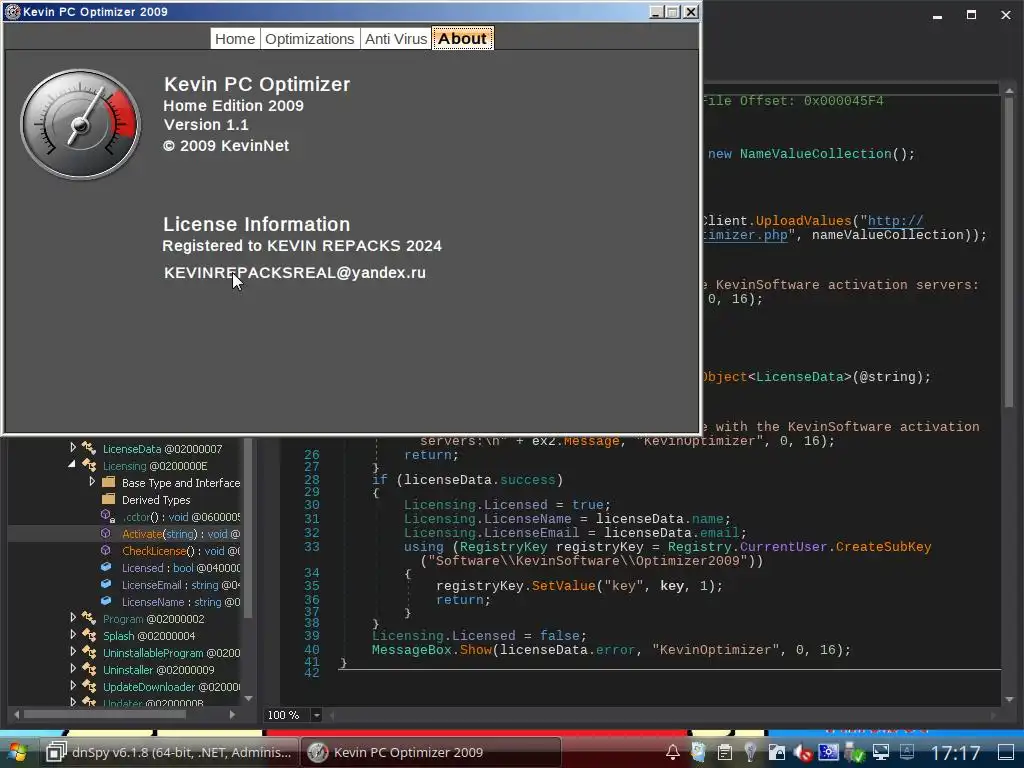This screenshot has height=768, width=1024.
Task: Click tree panel scroll-down arrow
Action: click(248, 699)
